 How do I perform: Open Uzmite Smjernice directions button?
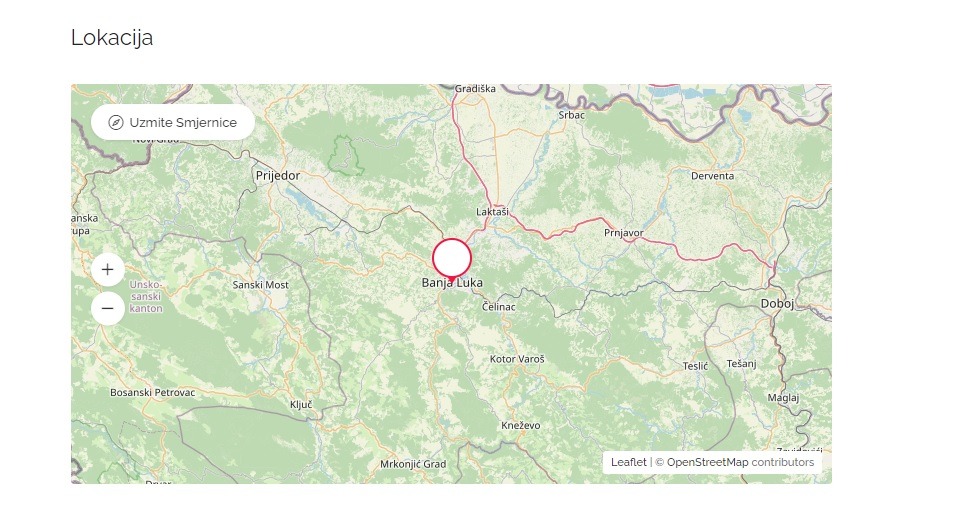(x=173, y=122)
